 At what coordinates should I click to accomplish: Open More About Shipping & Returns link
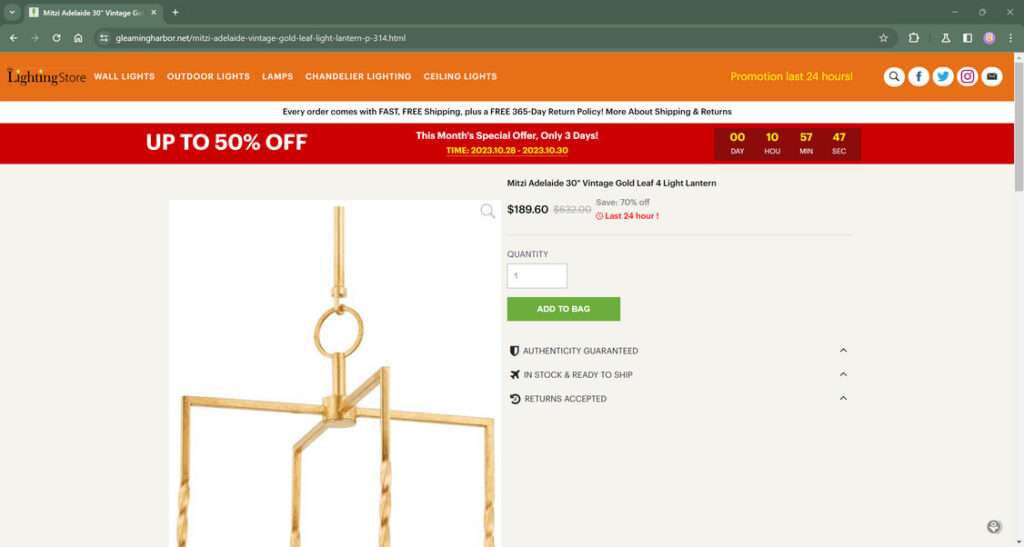[668, 112]
